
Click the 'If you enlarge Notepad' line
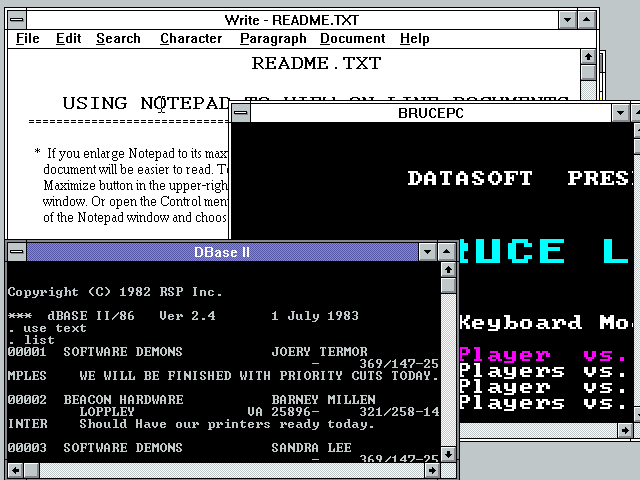click(x=137, y=153)
